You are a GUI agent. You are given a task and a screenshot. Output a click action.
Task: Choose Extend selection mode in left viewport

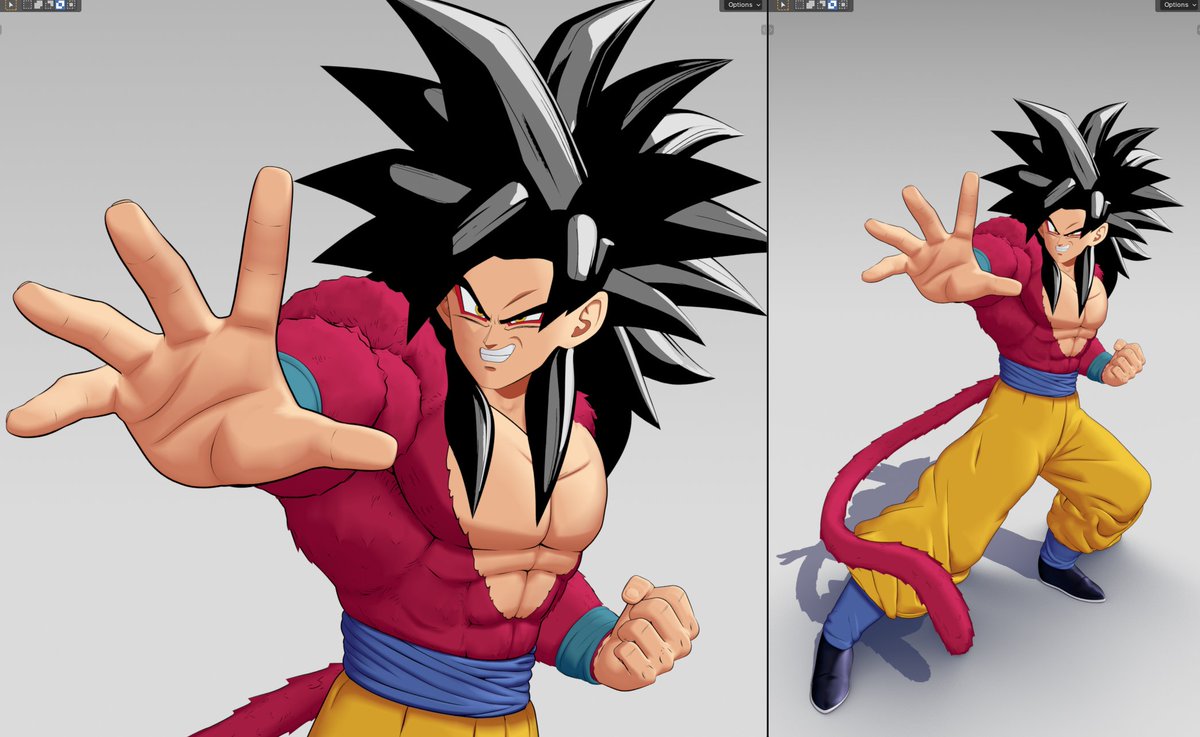coord(38,5)
